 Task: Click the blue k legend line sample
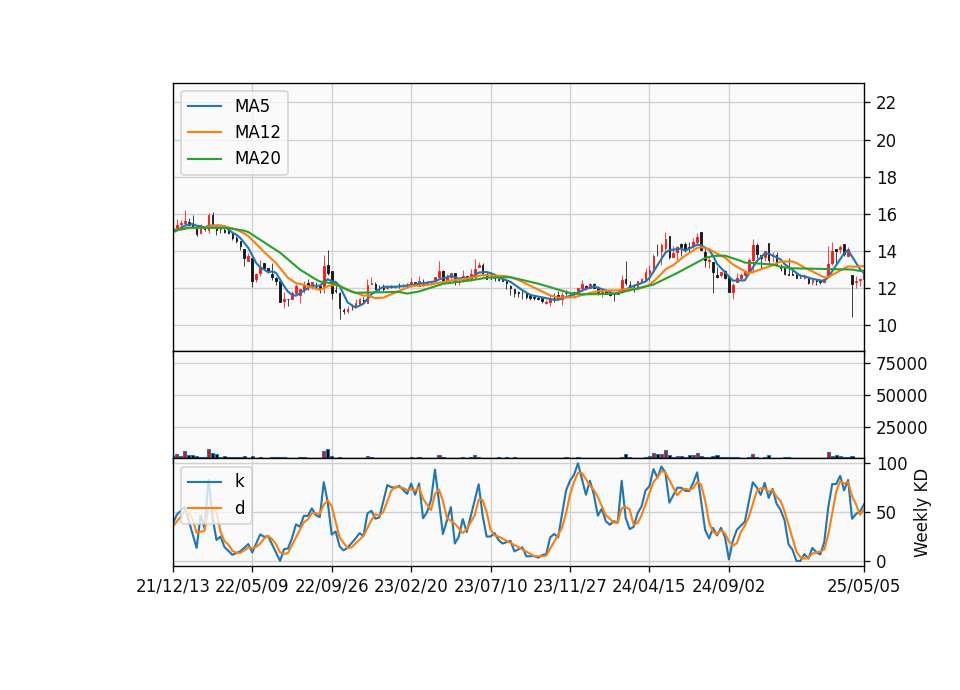click(x=204, y=482)
